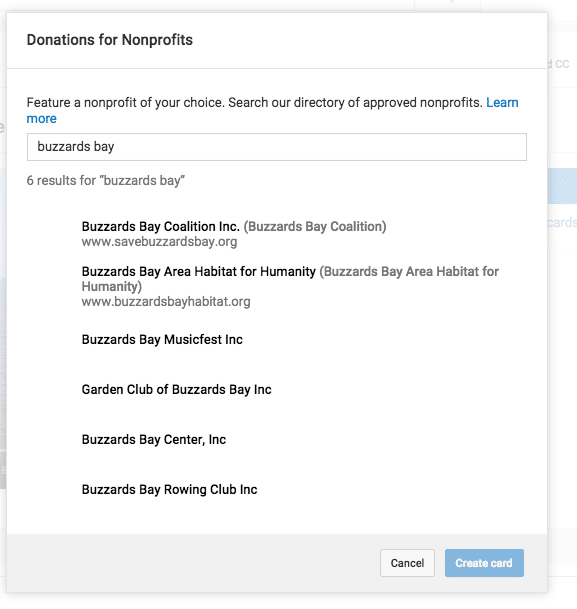Choose Buzzards Bay Musicfest Inc
Viewport: 577px width, 609px height.
[162, 340]
